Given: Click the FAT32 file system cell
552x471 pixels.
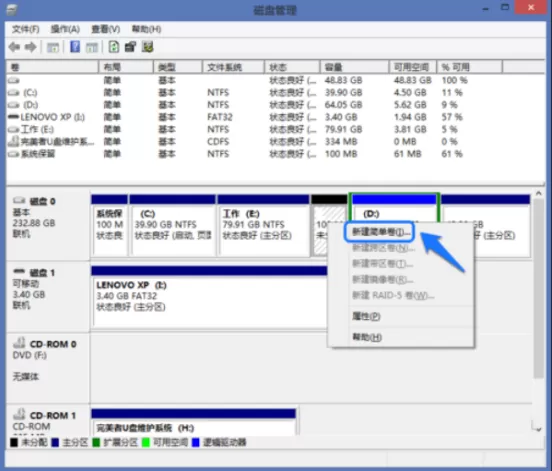Looking at the screenshot, I should tap(220, 117).
